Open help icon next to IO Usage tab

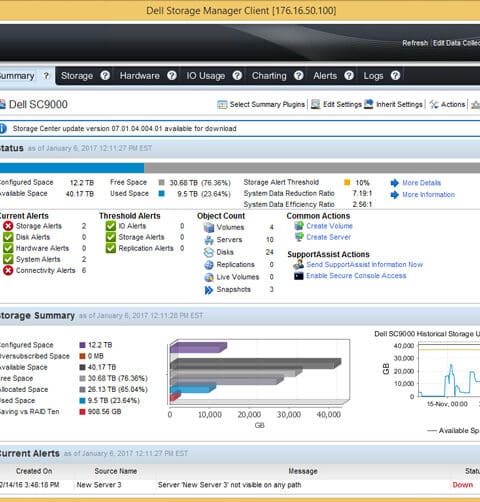[x=237, y=76]
